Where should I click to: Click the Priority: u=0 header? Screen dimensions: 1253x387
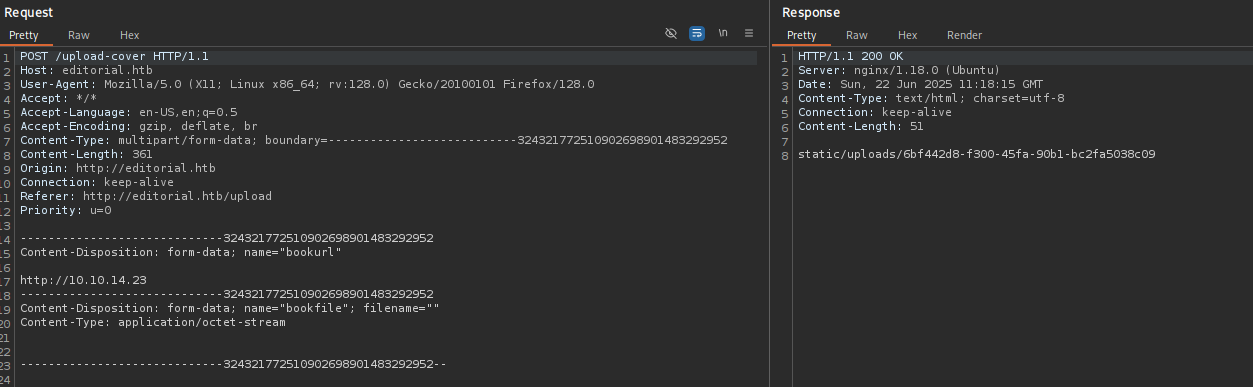(66, 211)
